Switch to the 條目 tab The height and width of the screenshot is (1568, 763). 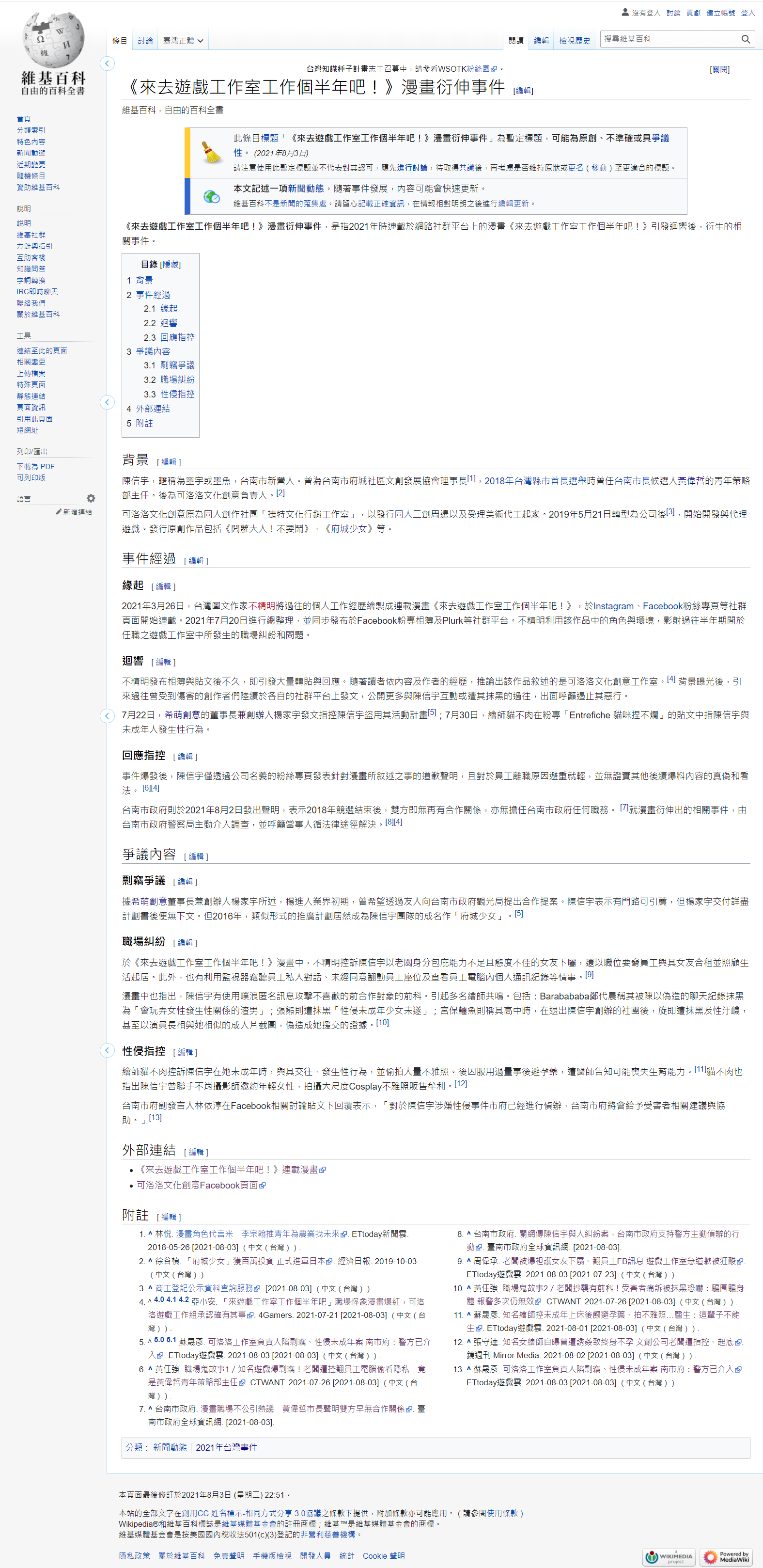pyautogui.click(x=120, y=41)
